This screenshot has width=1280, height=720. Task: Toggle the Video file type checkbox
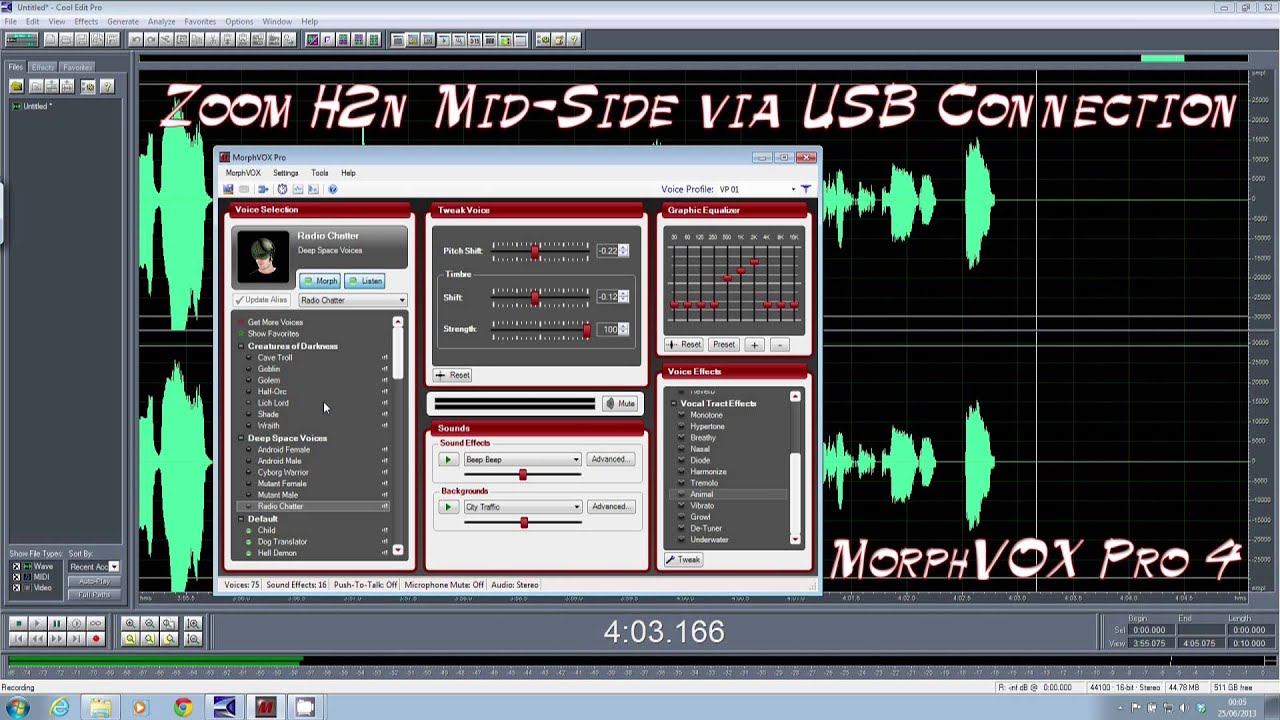[x=16, y=587]
